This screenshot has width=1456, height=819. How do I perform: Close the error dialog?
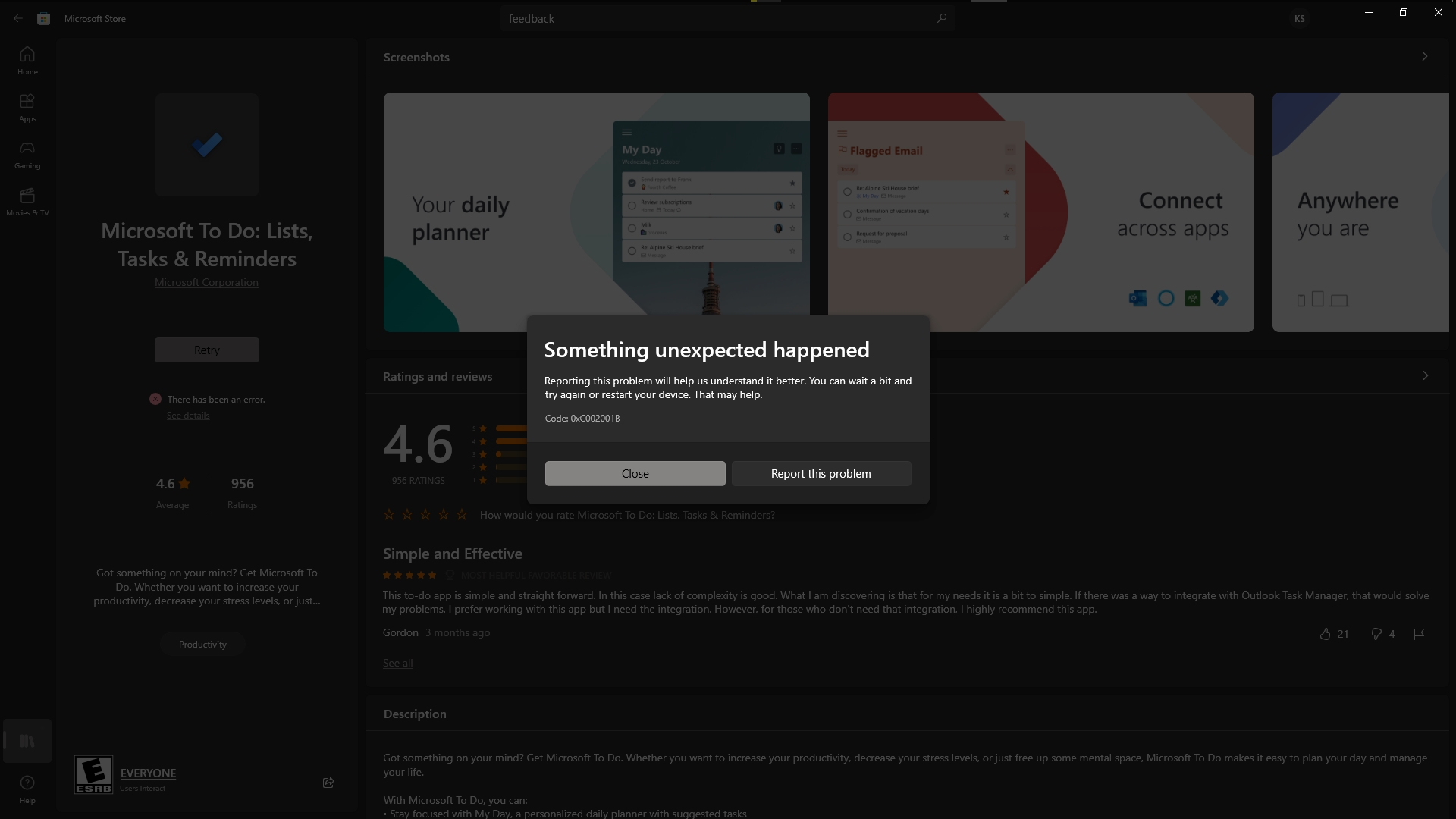click(635, 473)
